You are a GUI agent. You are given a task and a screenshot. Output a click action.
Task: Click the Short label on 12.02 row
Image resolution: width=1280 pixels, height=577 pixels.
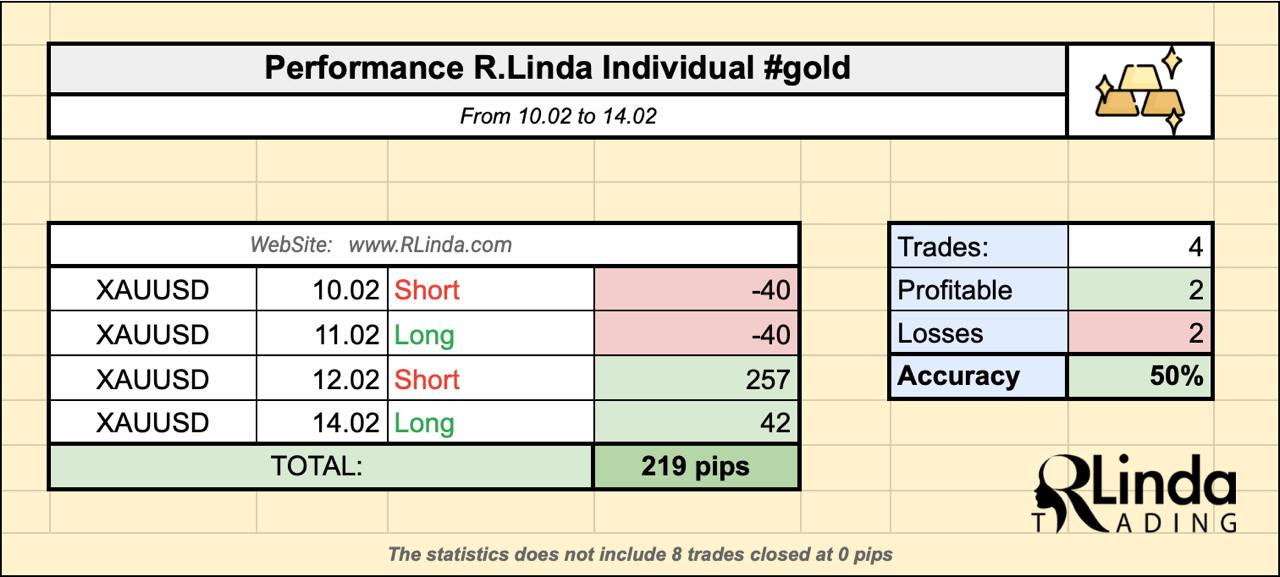(427, 379)
